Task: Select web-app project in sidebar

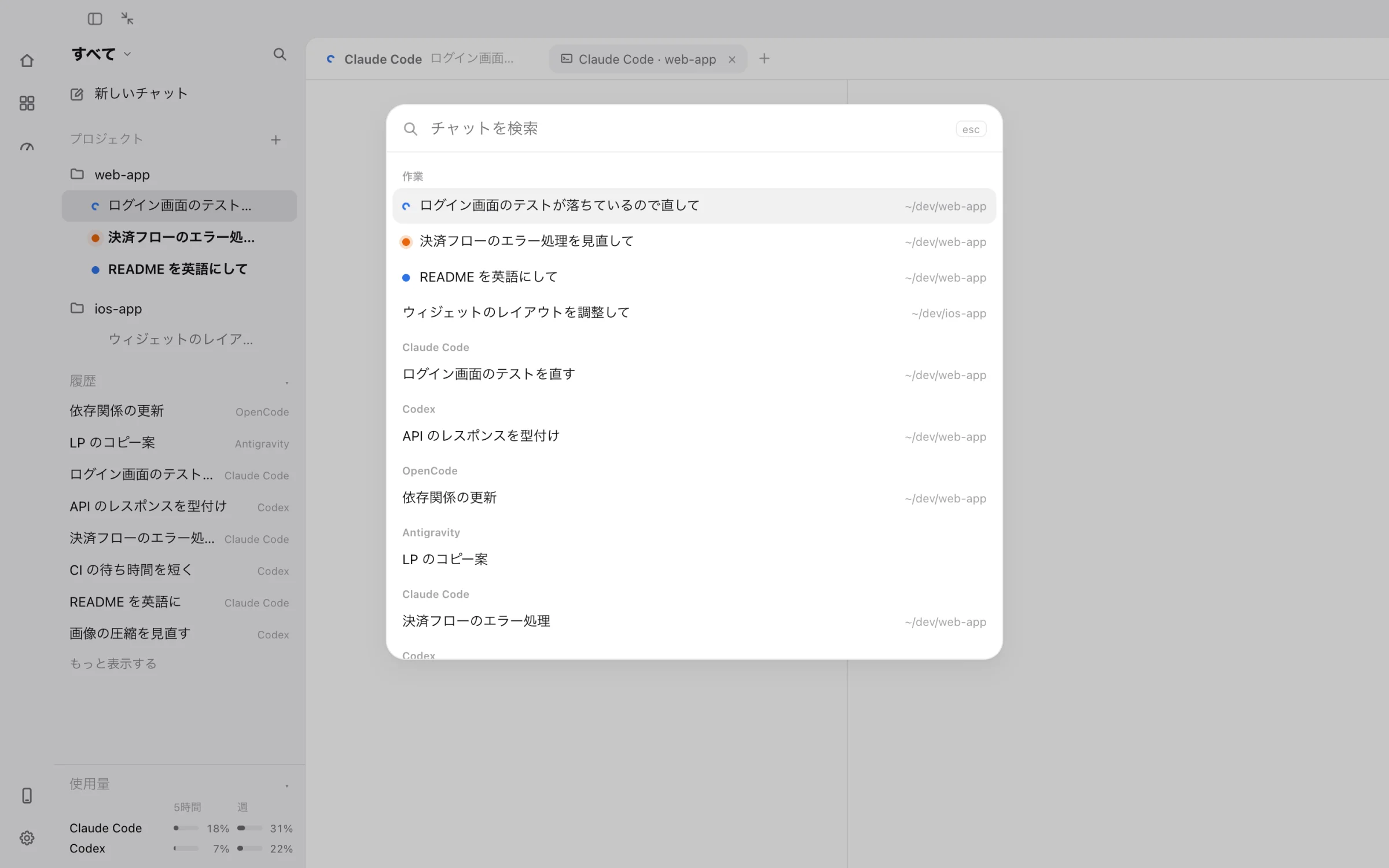Action: coord(179,174)
